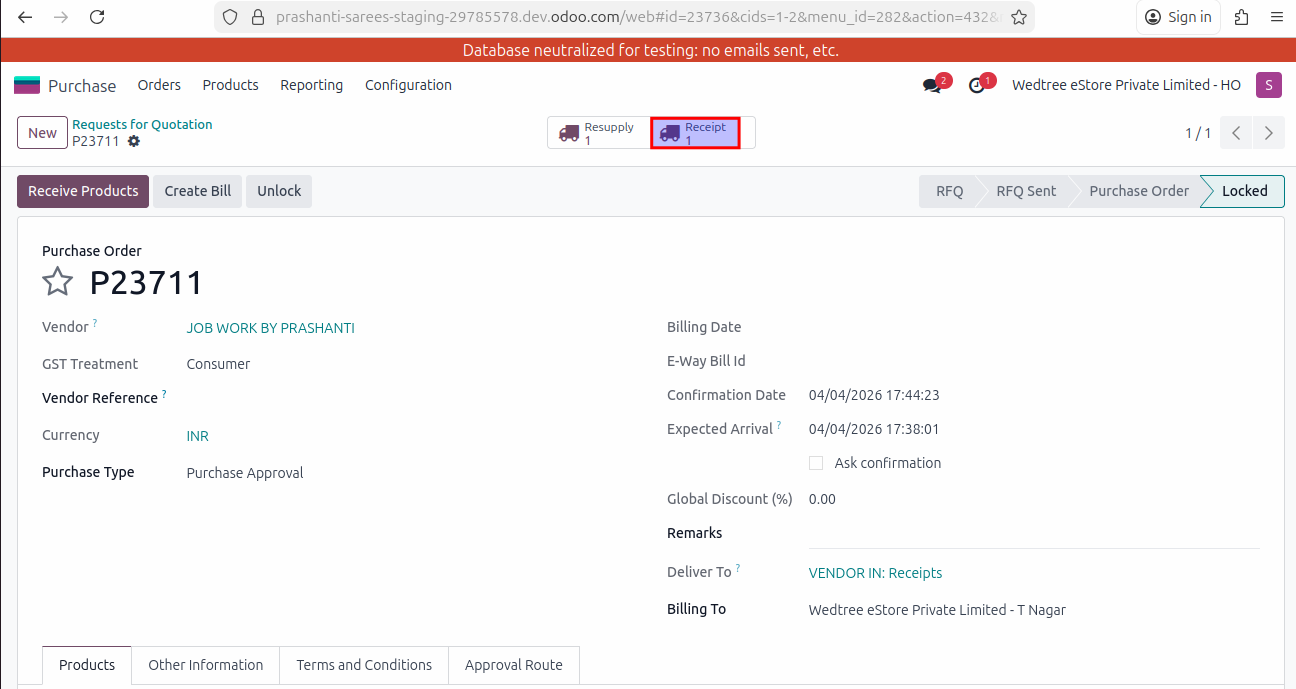This screenshot has width=1296, height=689.
Task: Open the conversations messages icon
Action: click(x=933, y=85)
